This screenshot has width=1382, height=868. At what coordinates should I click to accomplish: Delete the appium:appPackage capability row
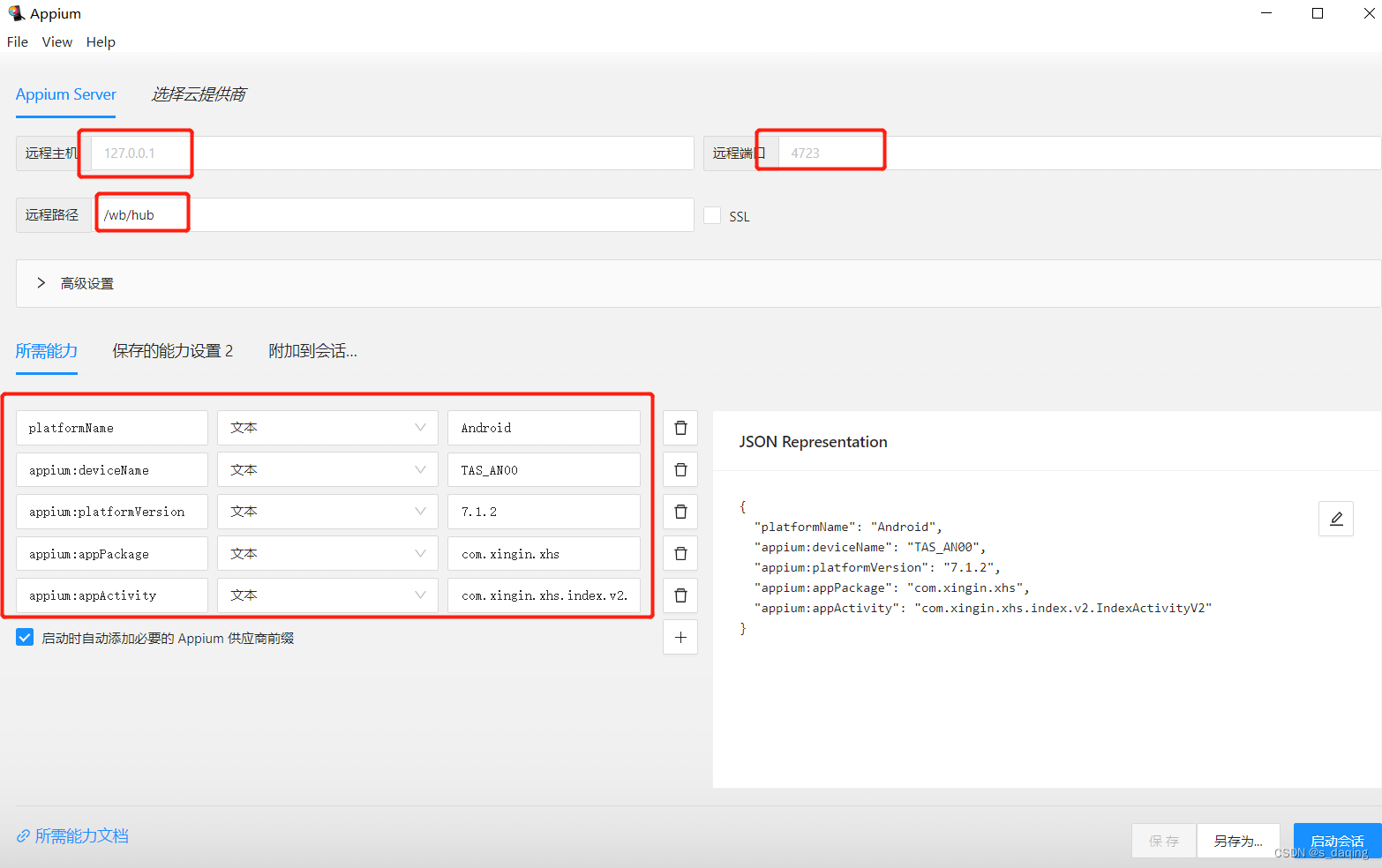[x=680, y=554]
